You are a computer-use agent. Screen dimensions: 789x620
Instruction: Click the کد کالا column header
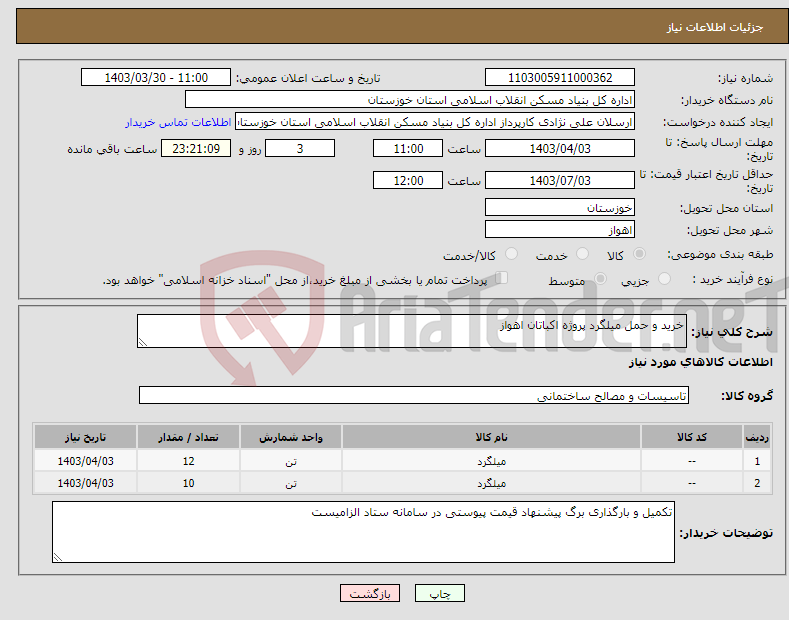tap(692, 437)
